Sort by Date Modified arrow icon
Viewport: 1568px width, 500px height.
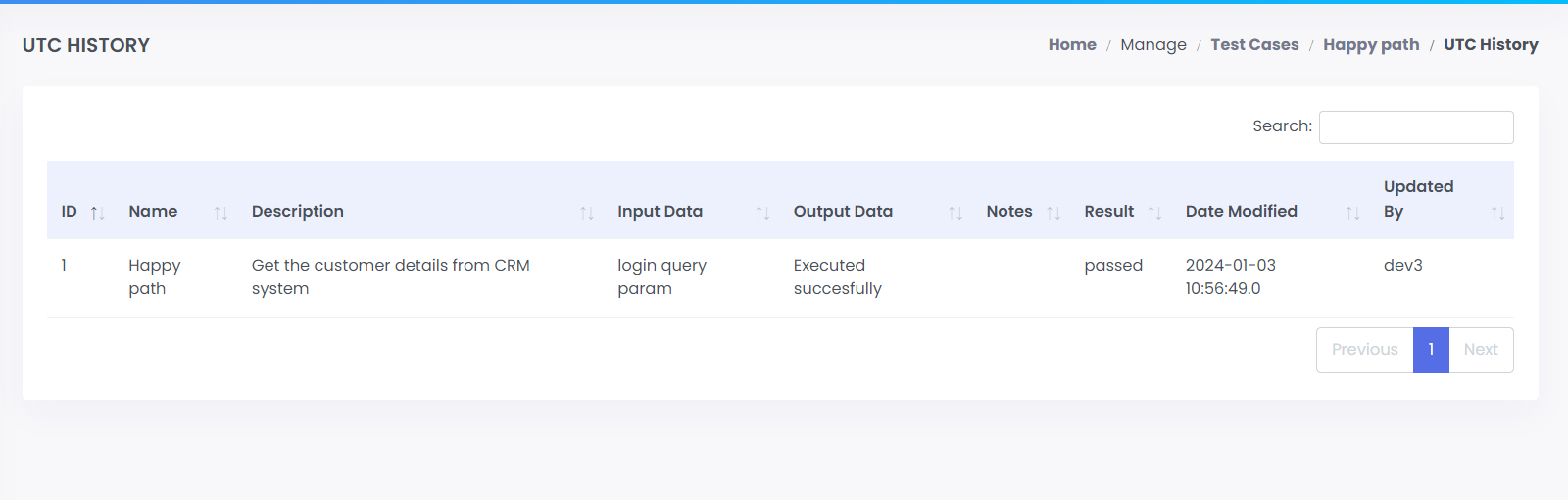pos(1352,213)
